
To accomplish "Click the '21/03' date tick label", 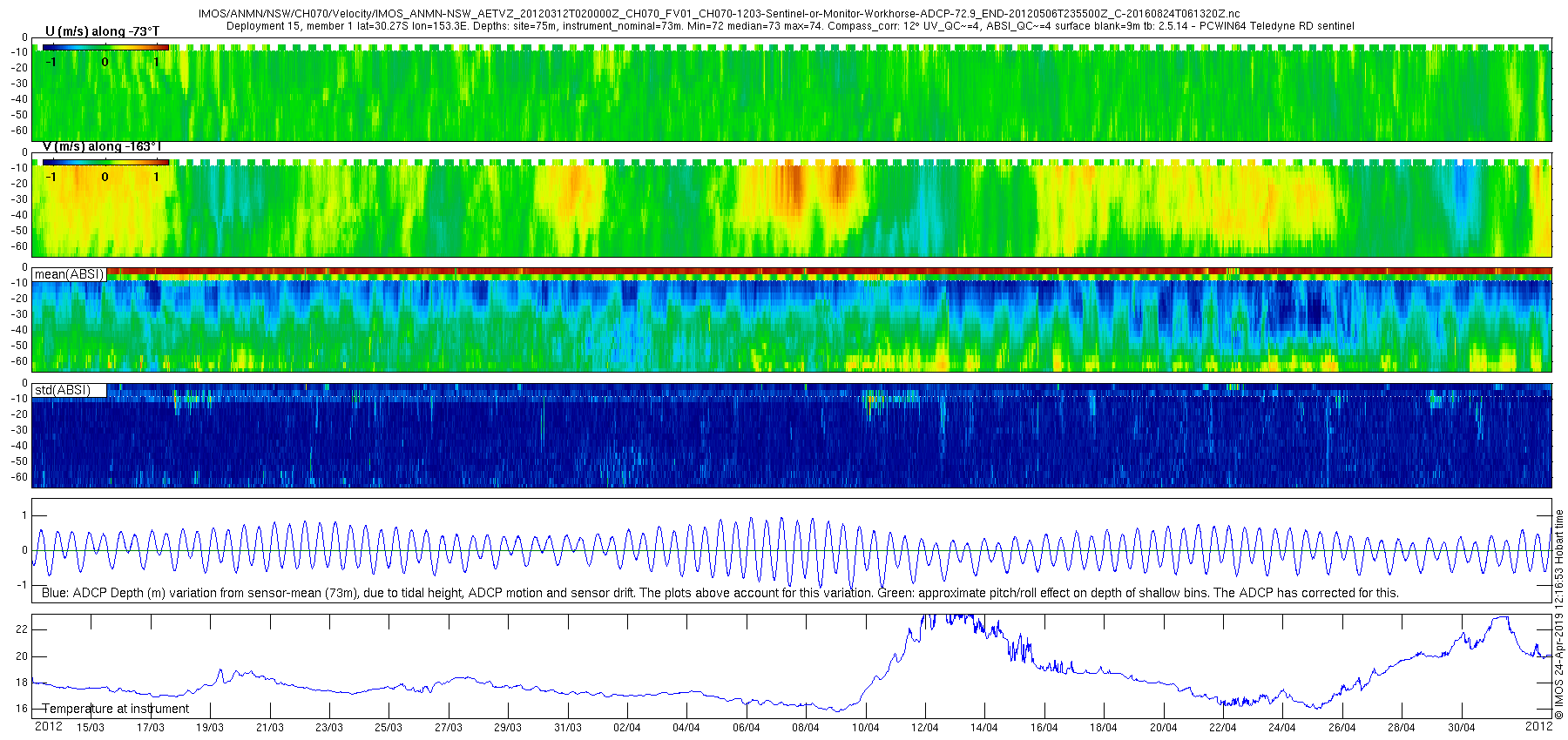I will click(270, 728).
